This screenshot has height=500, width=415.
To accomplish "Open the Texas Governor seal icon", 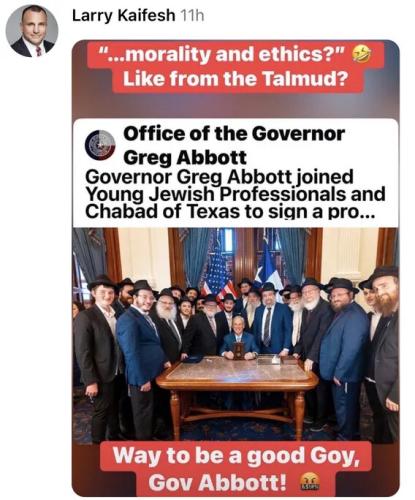I will 100,145.
